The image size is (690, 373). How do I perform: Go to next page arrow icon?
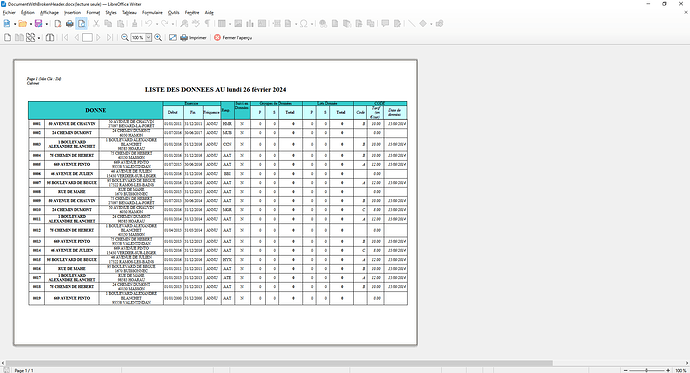click(98, 38)
